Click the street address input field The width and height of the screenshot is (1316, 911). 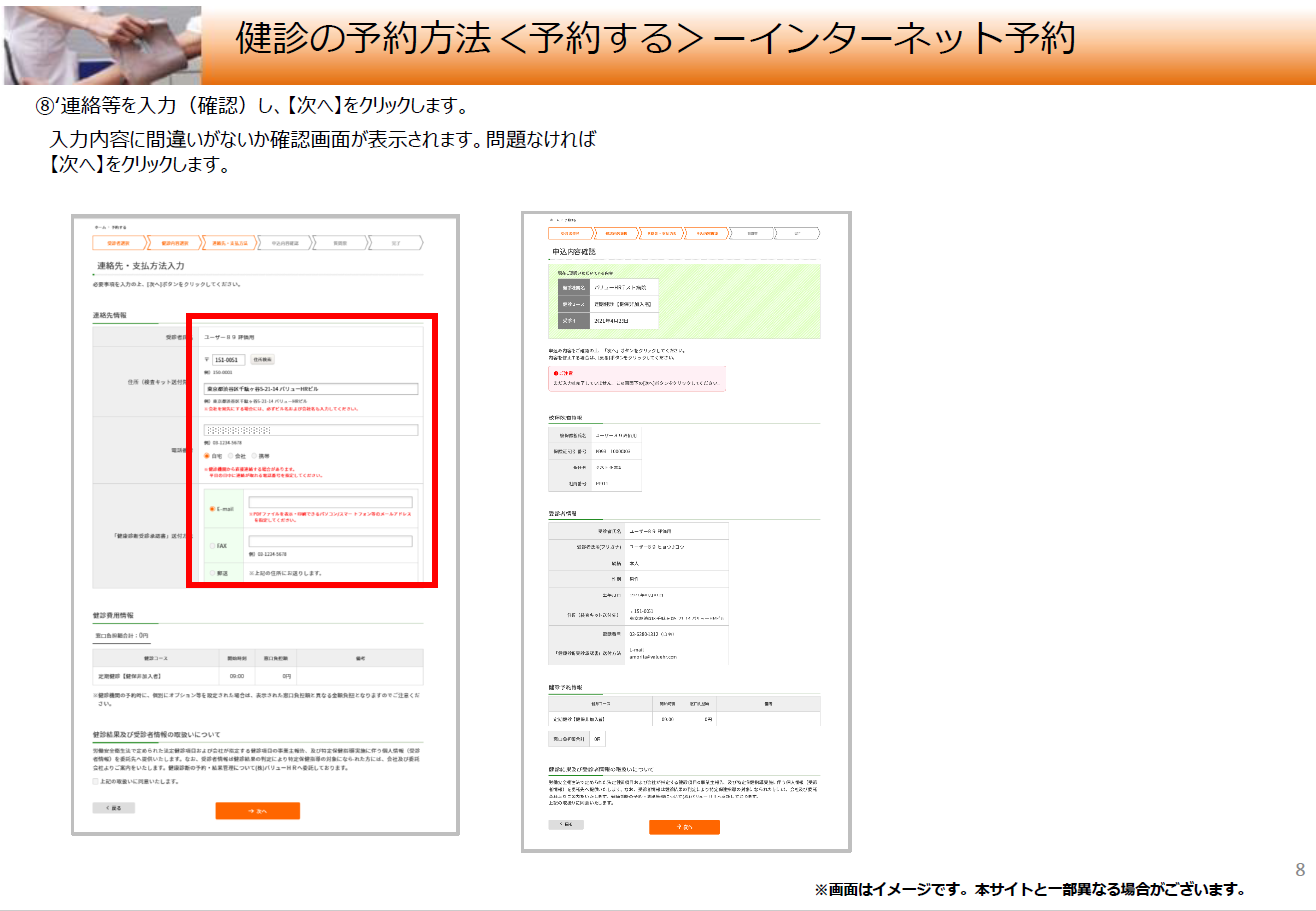[310, 389]
